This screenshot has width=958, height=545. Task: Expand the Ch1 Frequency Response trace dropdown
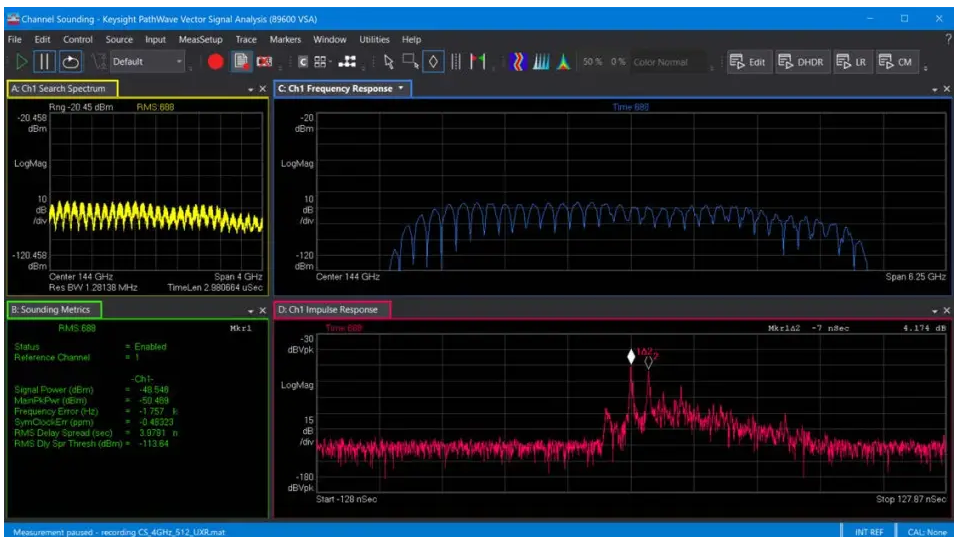402,89
